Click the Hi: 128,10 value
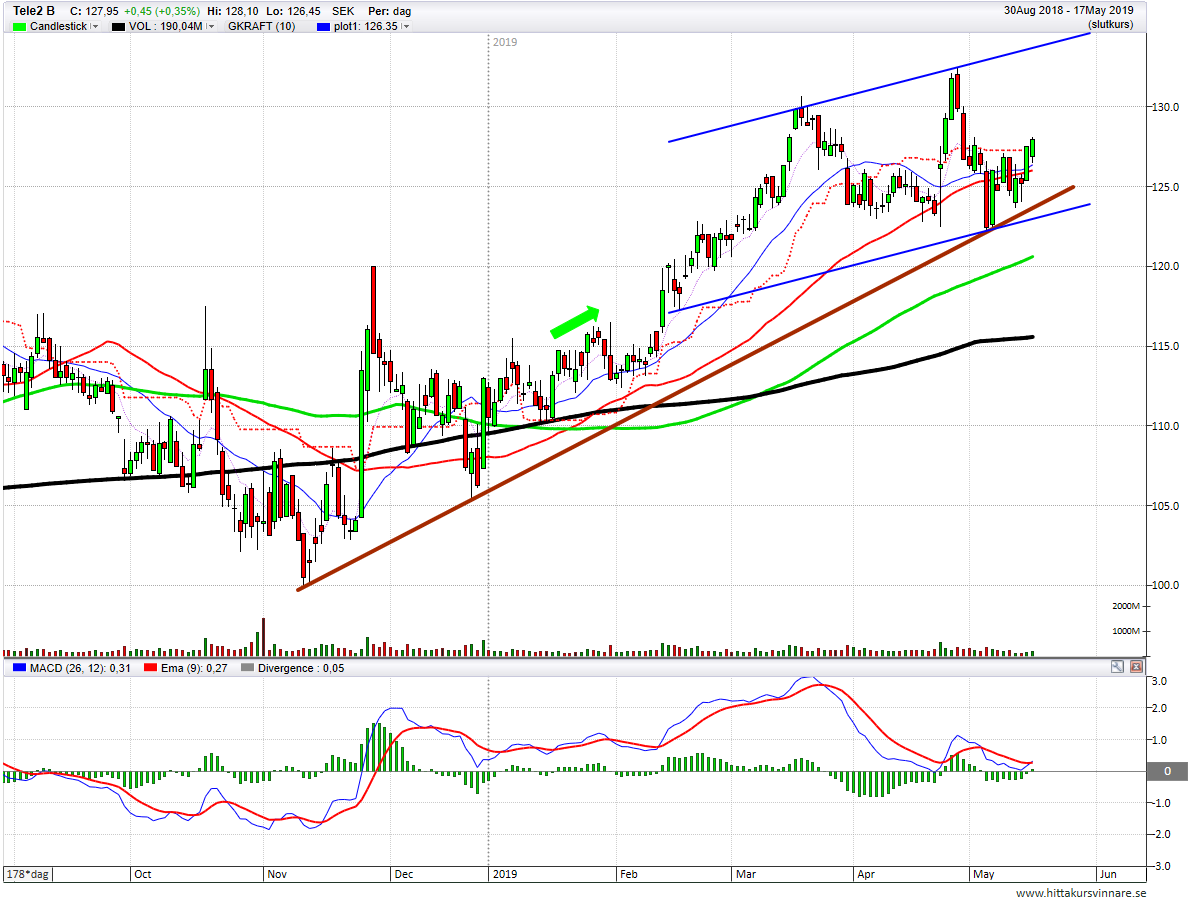The image size is (1191, 898). pyautogui.click(x=232, y=11)
